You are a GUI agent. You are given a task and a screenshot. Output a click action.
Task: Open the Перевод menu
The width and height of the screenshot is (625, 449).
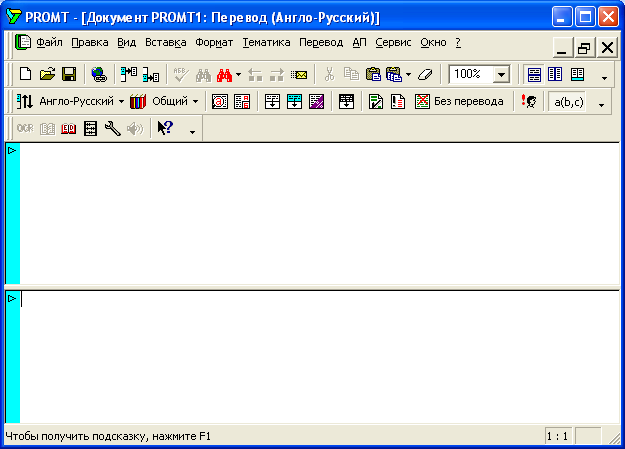coord(321,42)
